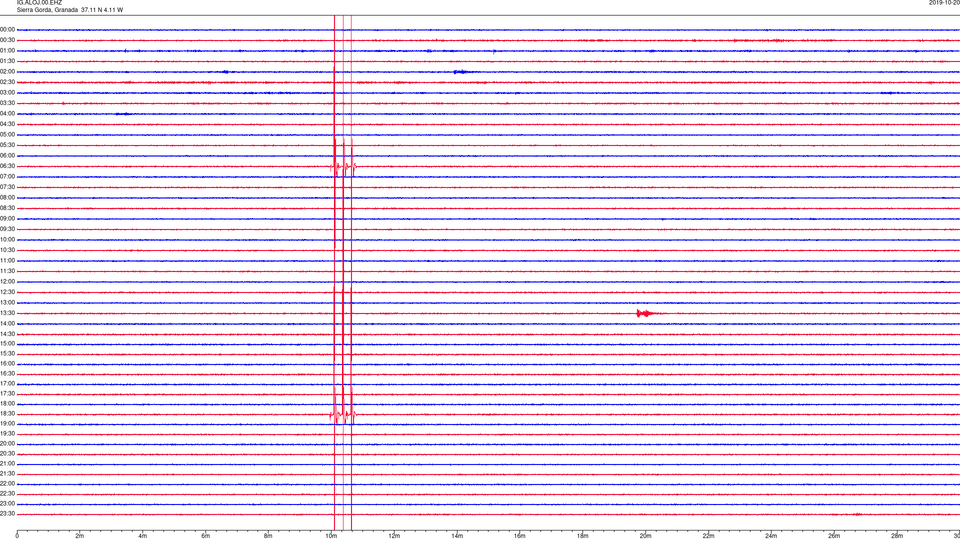Click the small event at 14m on the 02:00 trace
960x540 pixels.
pyautogui.click(x=462, y=72)
